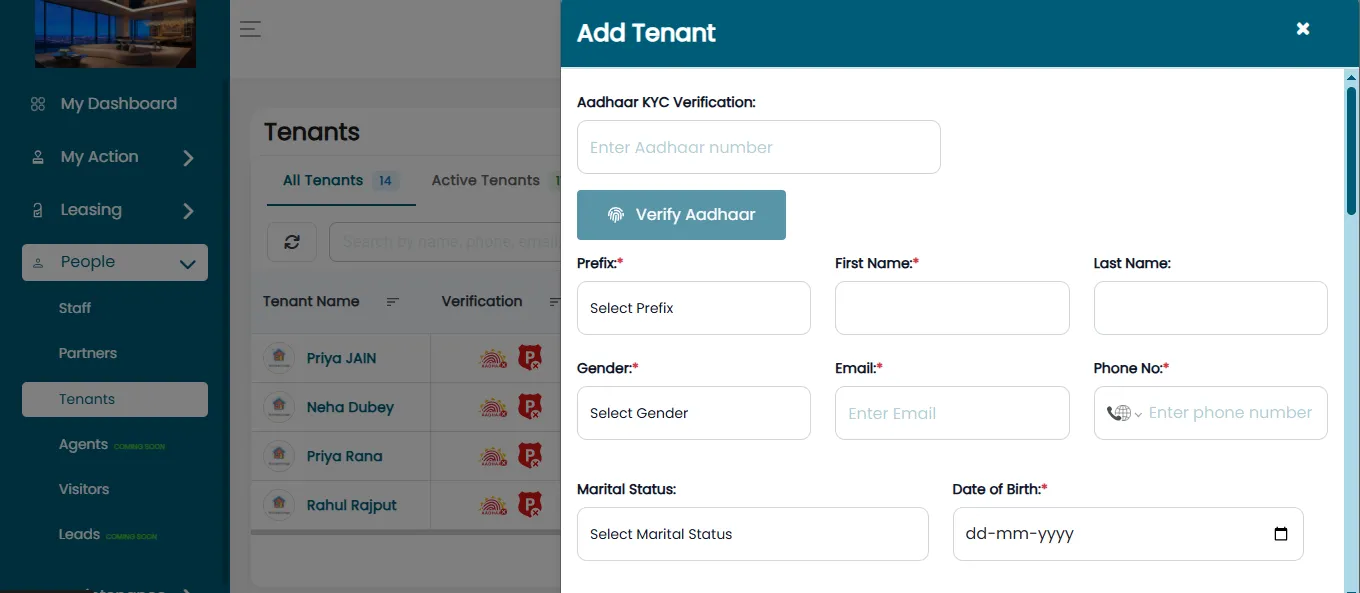Open the Select Gender dropdown
The image size is (1360, 593).
[x=694, y=413]
